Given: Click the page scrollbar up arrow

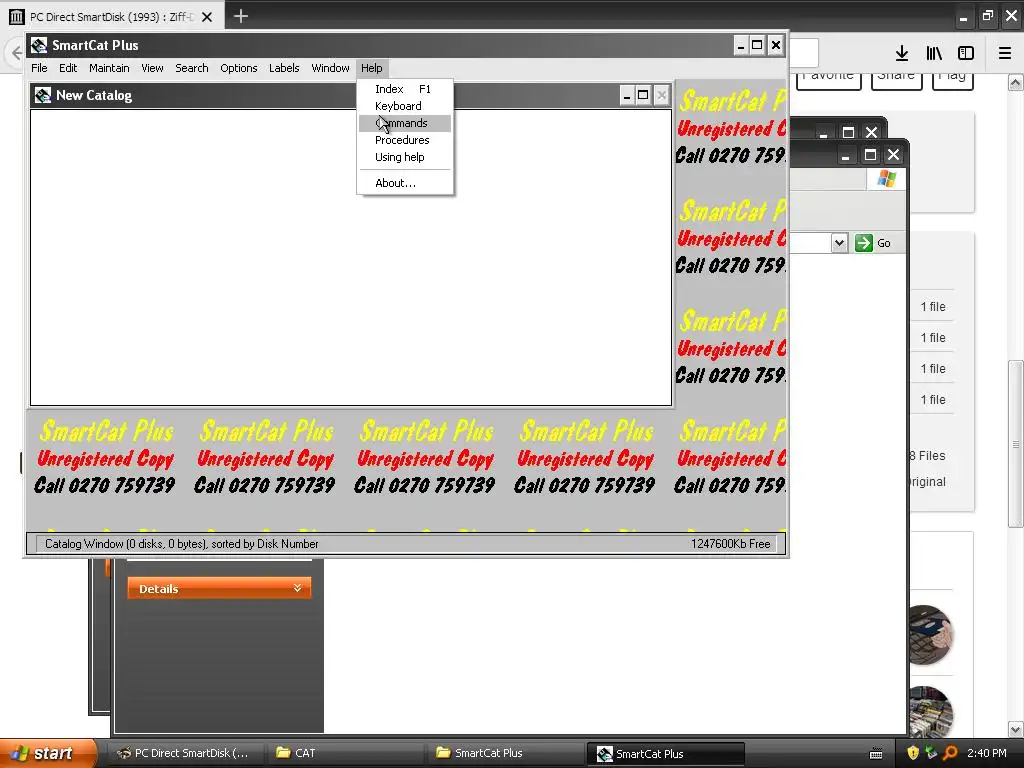Looking at the screenshot, I should tap(1016, 82).
